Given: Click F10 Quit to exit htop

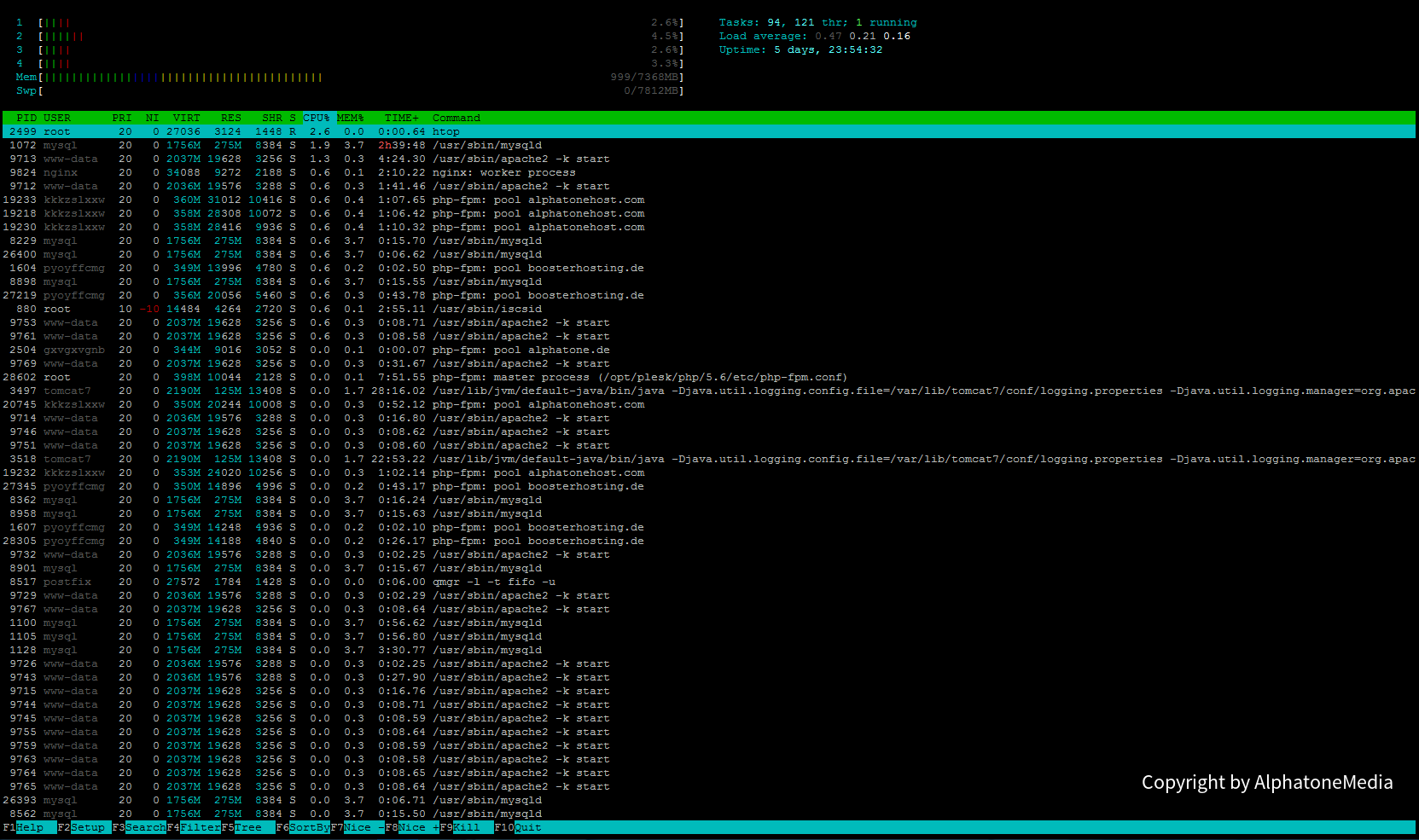Looking at the screenshot, I should point(526,827).
